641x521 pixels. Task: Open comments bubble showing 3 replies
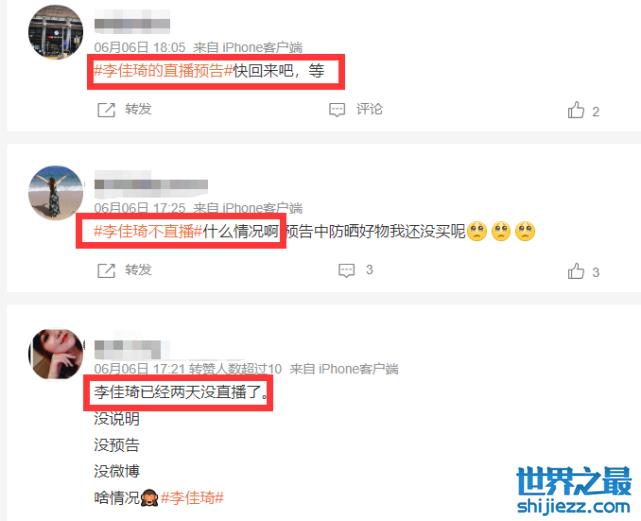[346, 271]
